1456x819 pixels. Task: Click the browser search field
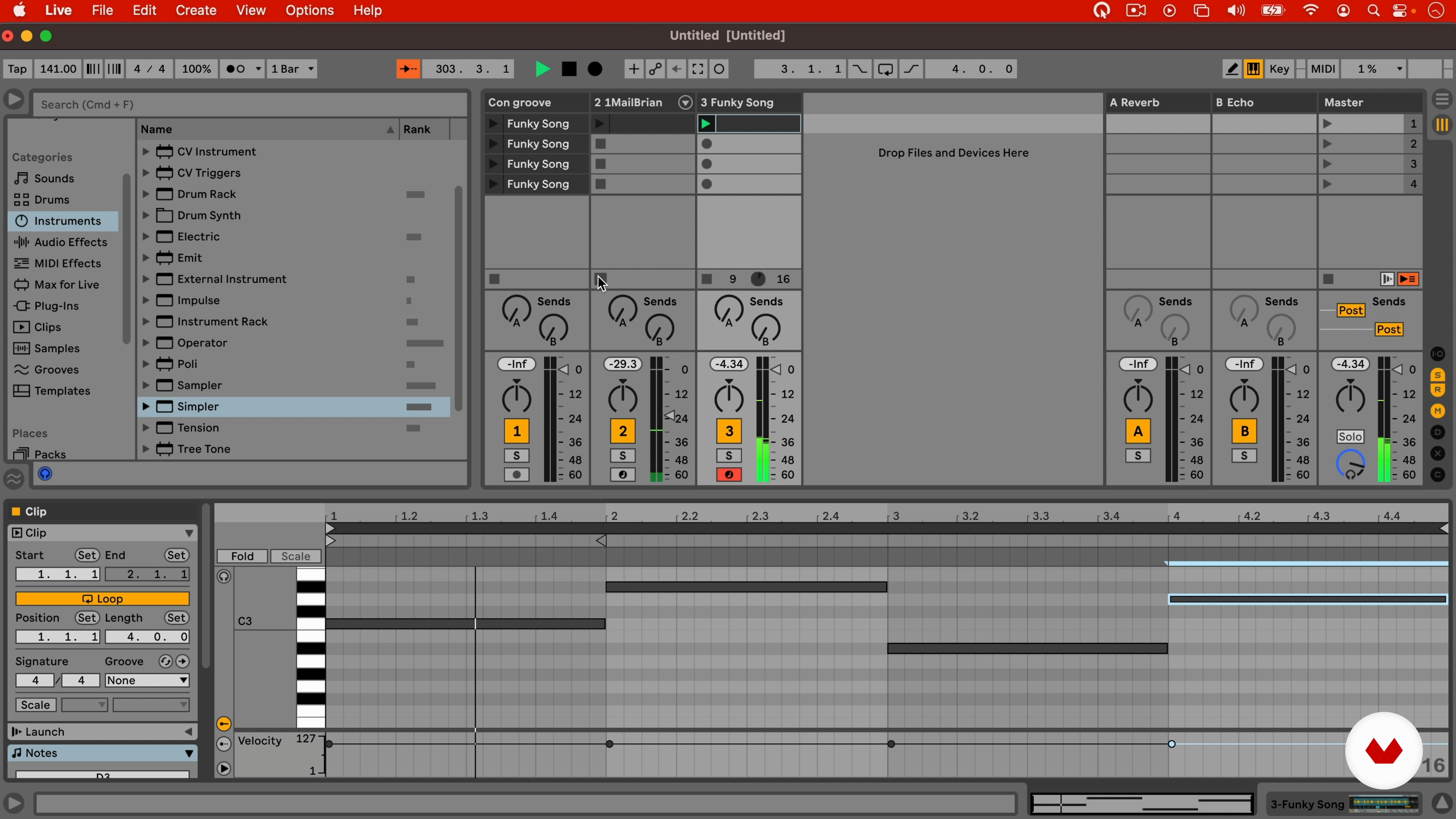[250, 105]
